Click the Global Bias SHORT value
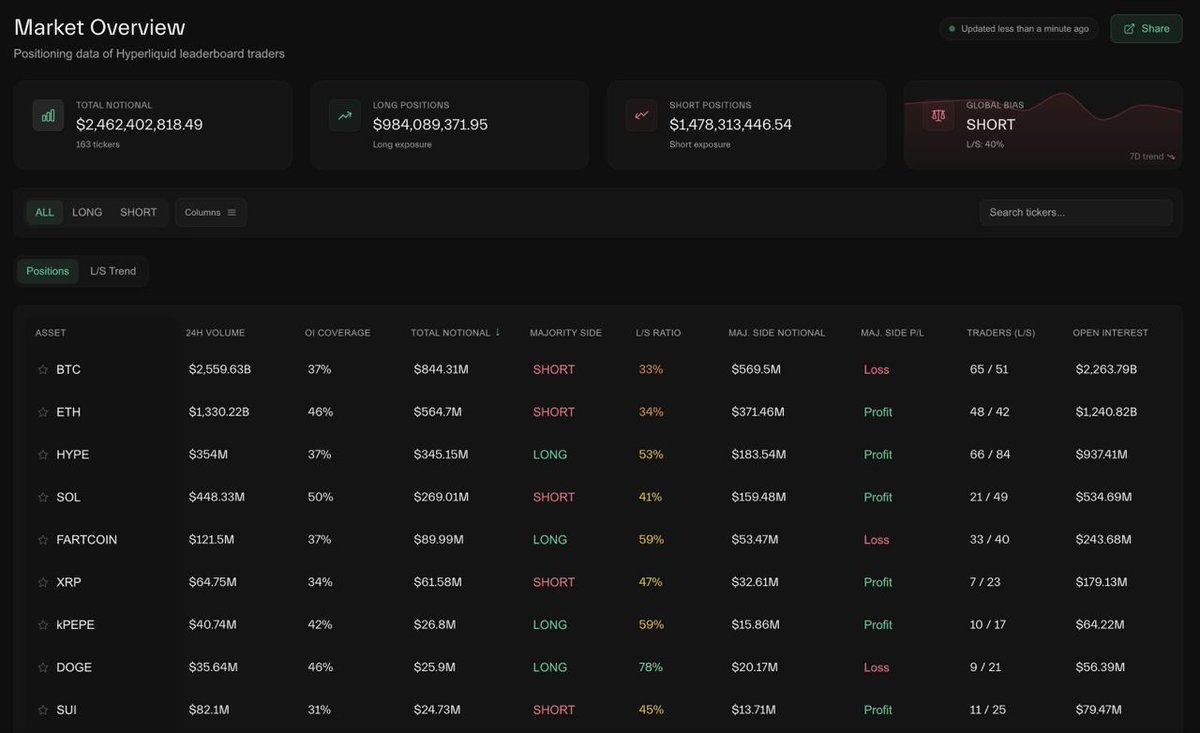Viewport: 1200px width, 733px height. tap(990, 125)
